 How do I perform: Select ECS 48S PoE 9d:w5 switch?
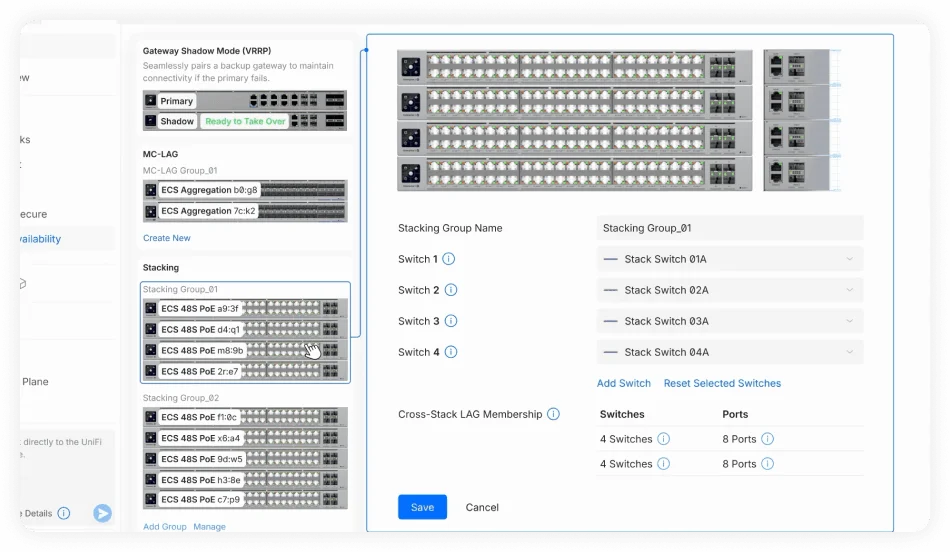point(245,459)
